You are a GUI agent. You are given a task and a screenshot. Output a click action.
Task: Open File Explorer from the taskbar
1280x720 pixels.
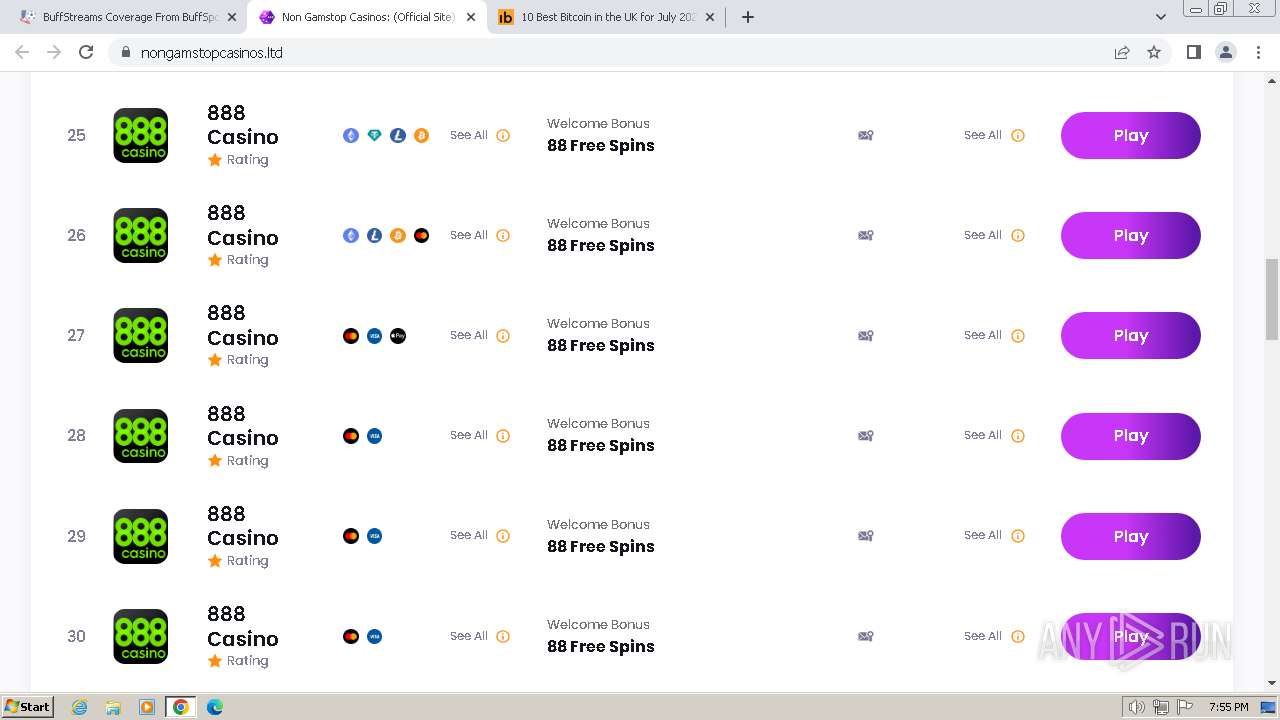[x=113, y=707]
